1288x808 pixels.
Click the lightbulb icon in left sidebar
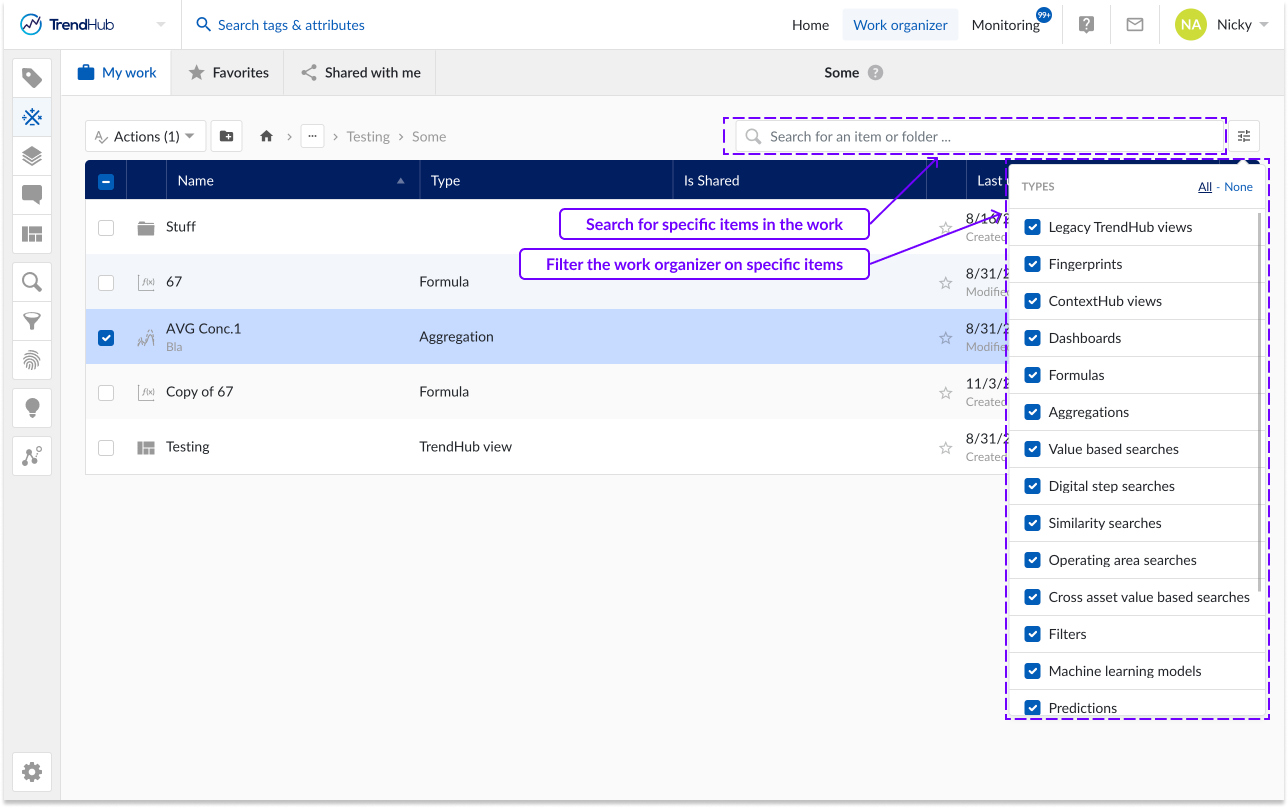[32, 408]
